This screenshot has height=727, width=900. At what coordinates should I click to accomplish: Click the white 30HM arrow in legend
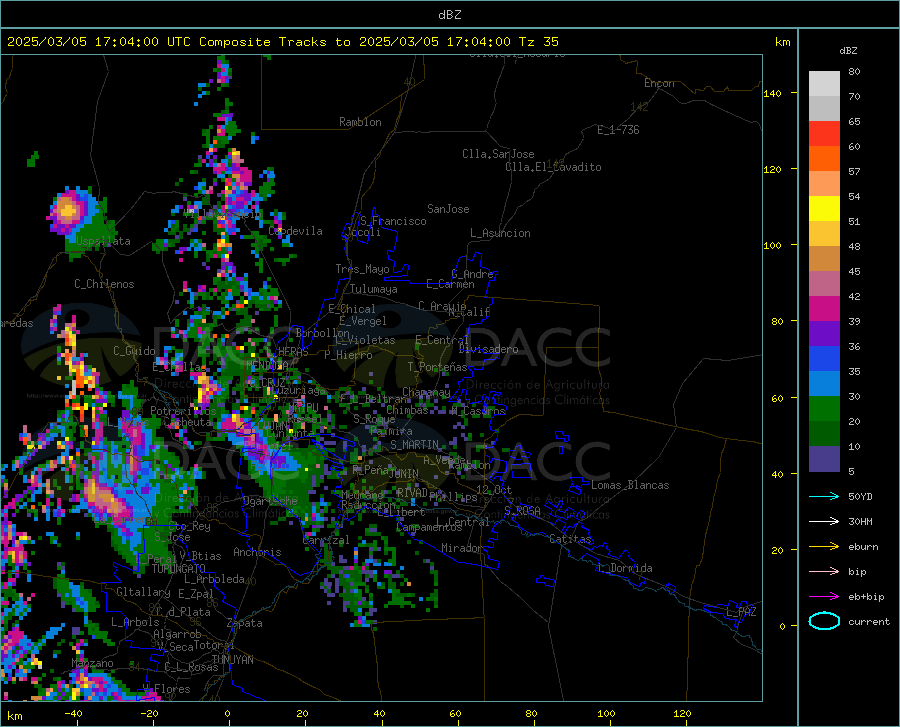tap(824, 521)
